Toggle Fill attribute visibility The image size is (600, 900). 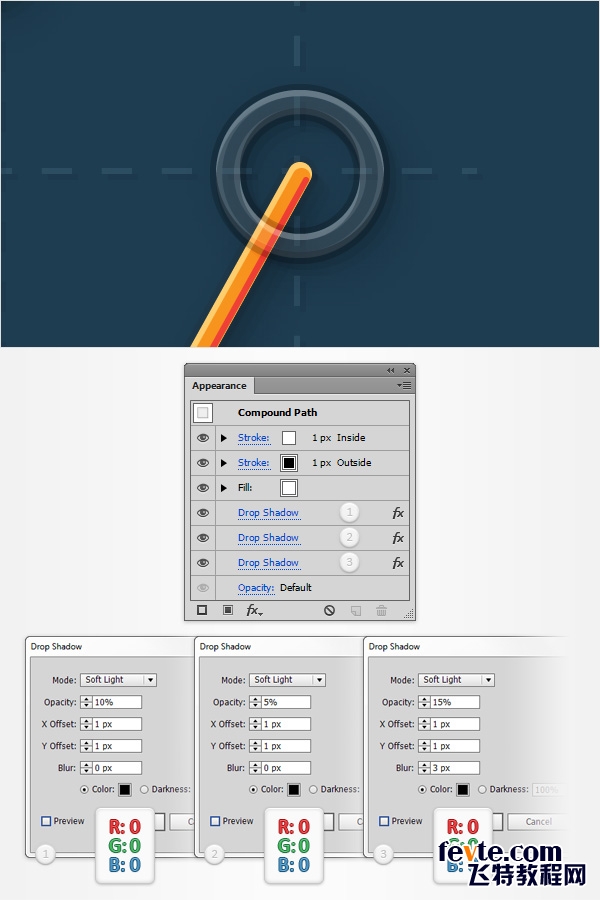[203, 488]
